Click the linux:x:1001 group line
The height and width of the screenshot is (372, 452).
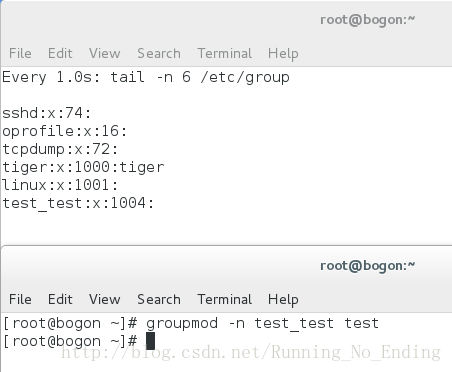60,185
